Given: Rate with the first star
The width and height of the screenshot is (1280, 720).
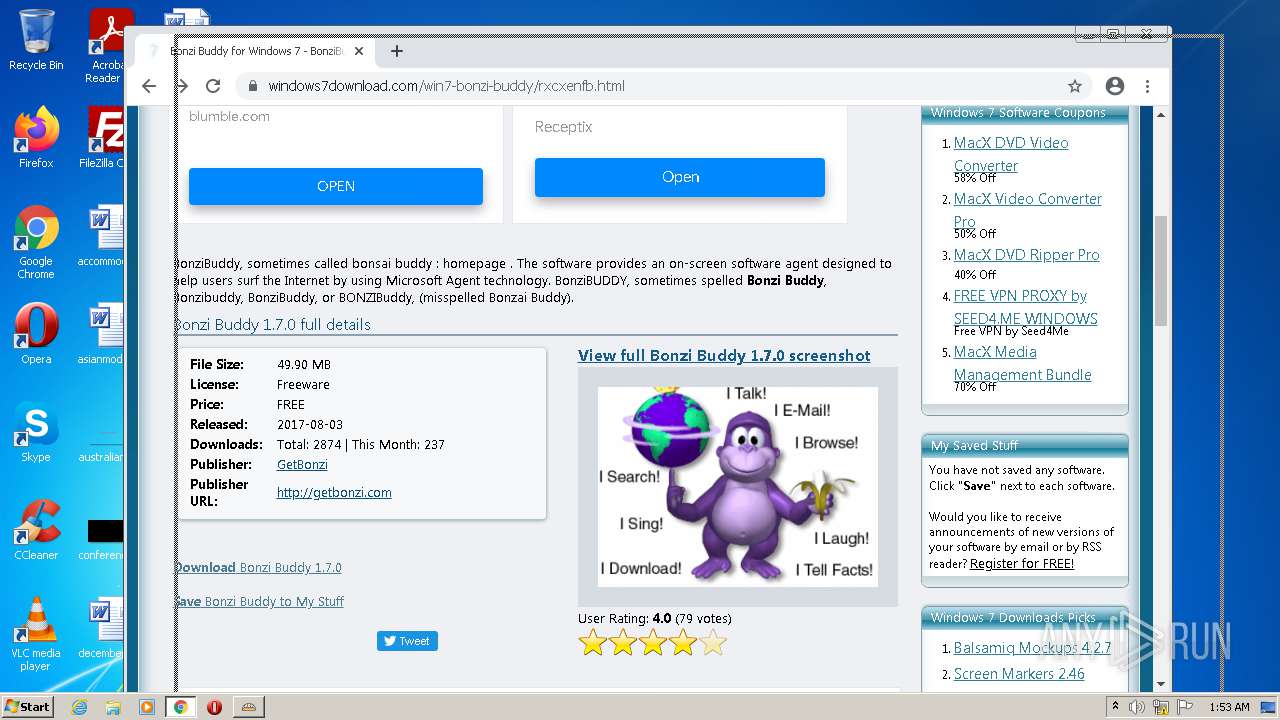Looking at the screenshot, I should (x=593, y=643).
